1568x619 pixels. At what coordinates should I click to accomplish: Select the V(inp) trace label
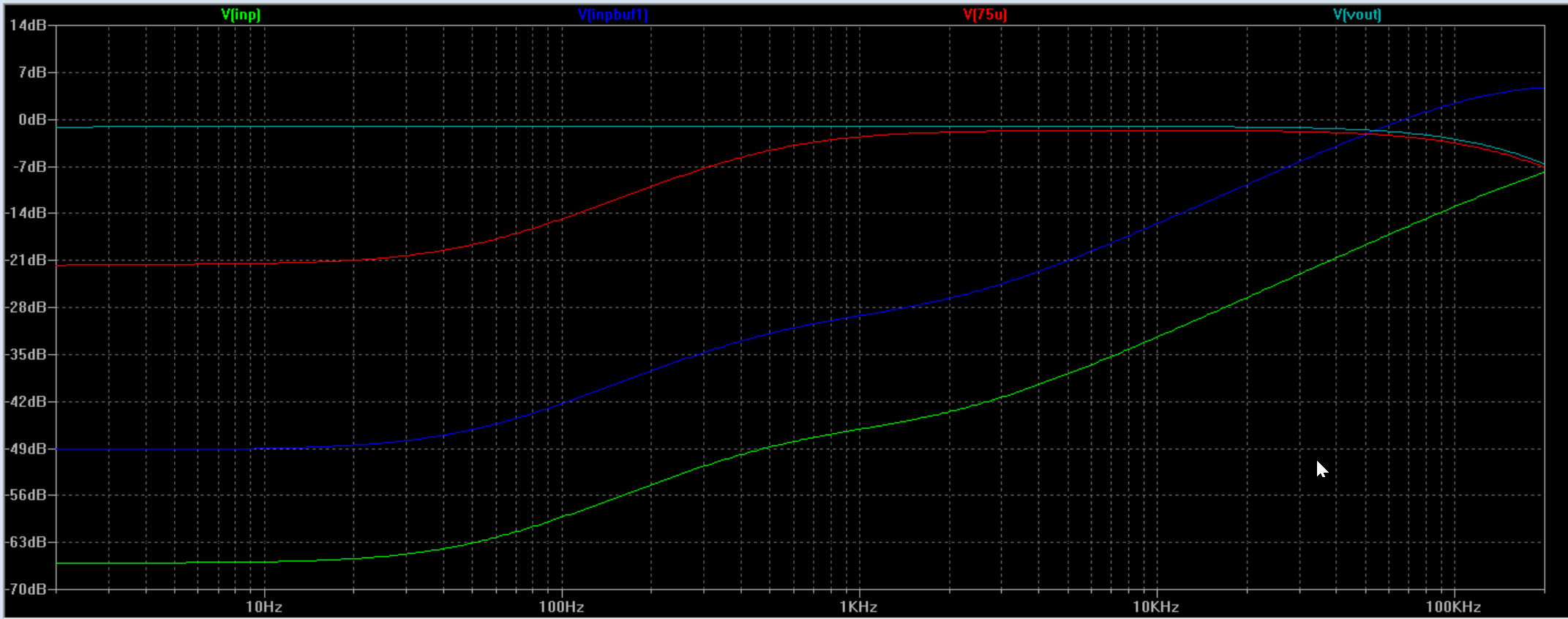point(241,15)
